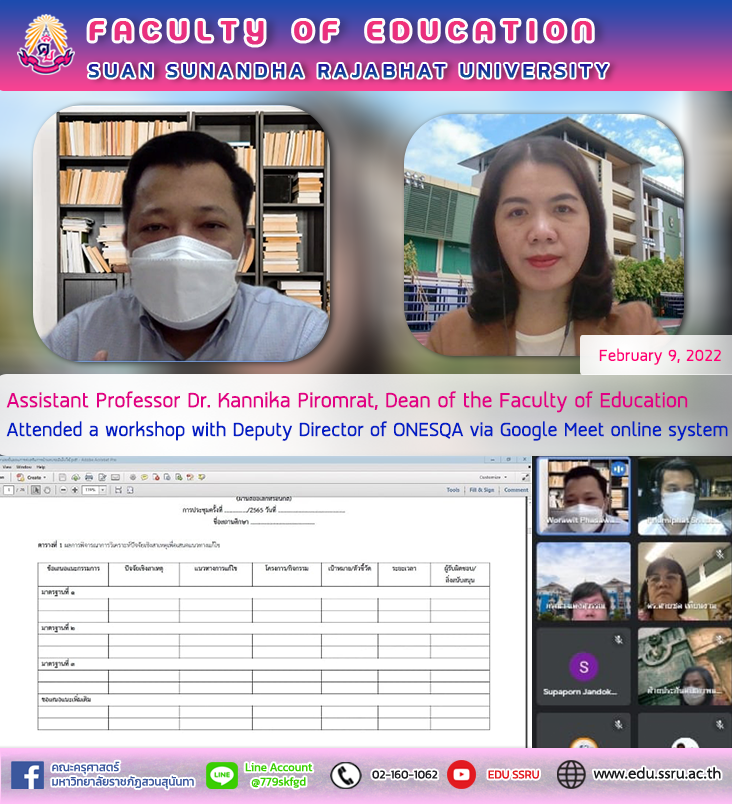Click the page number input field
732x804 pixels.
tap(9, 490)
